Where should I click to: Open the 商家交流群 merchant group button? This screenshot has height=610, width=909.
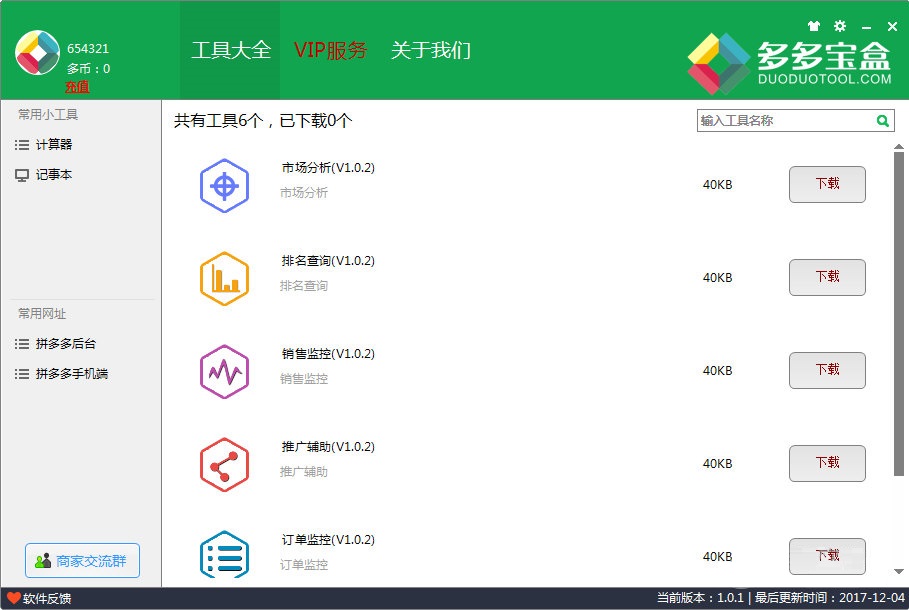point(81,561)
